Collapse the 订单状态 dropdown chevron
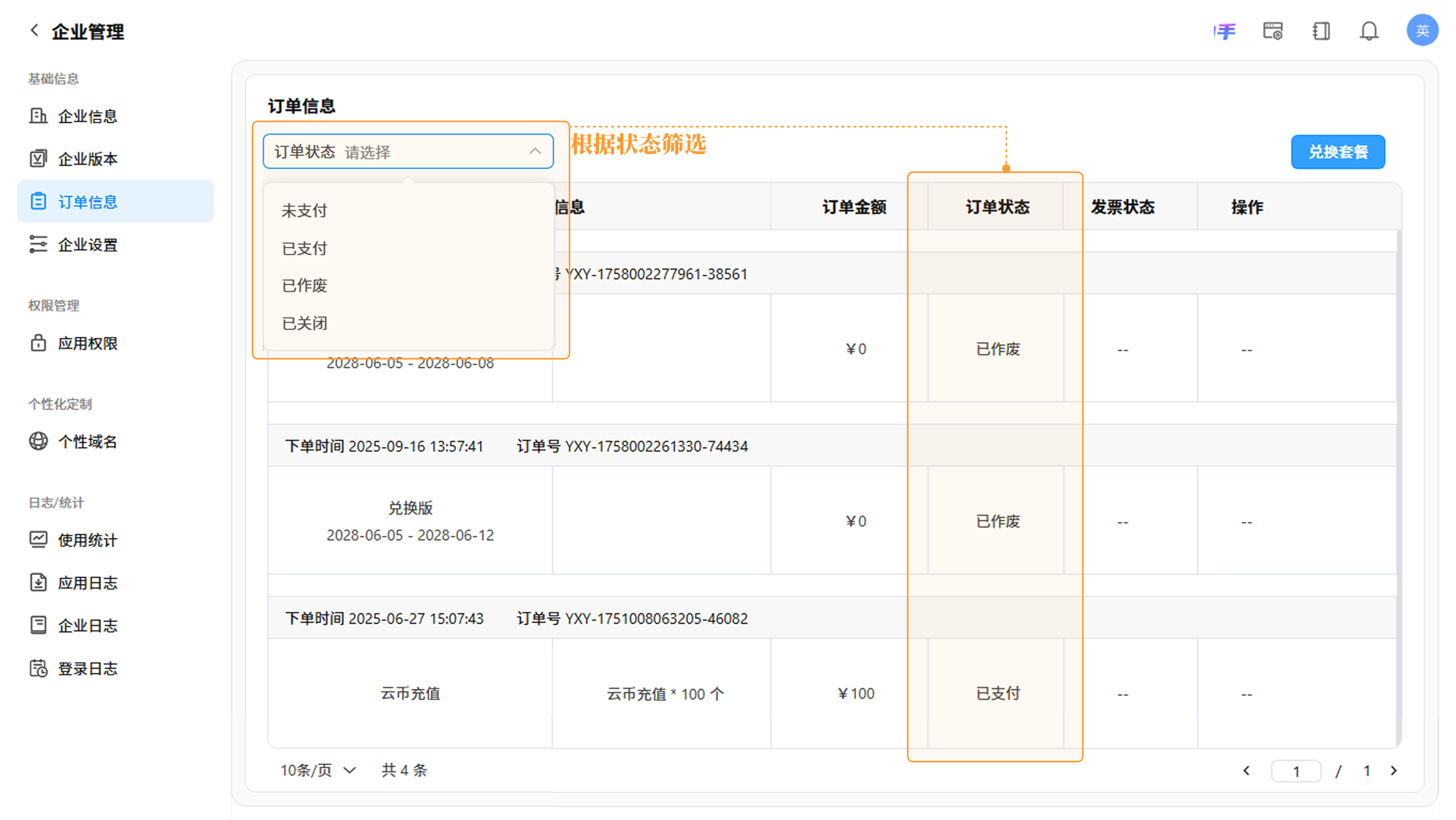1456x820 pixels. [x=535, y=151]
